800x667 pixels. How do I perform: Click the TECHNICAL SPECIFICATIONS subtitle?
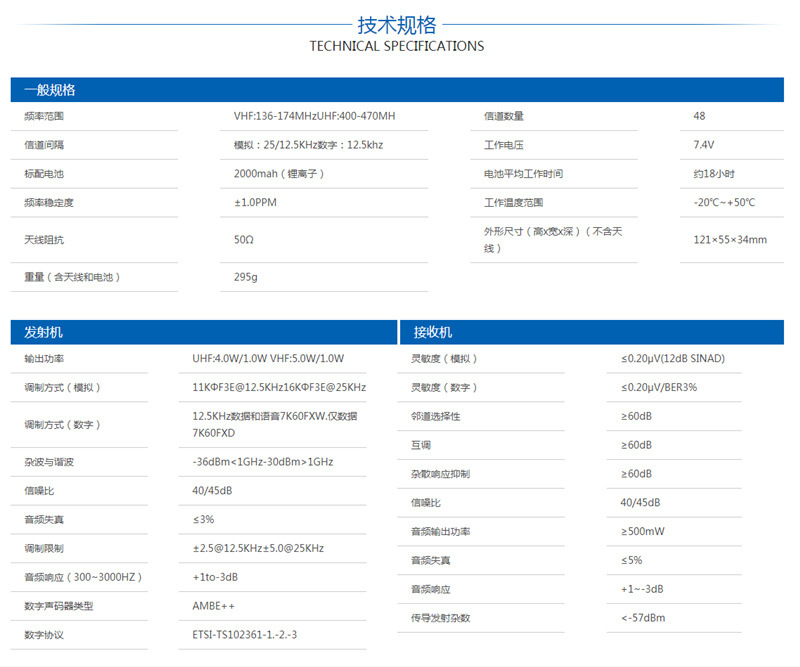click(396, 46)
